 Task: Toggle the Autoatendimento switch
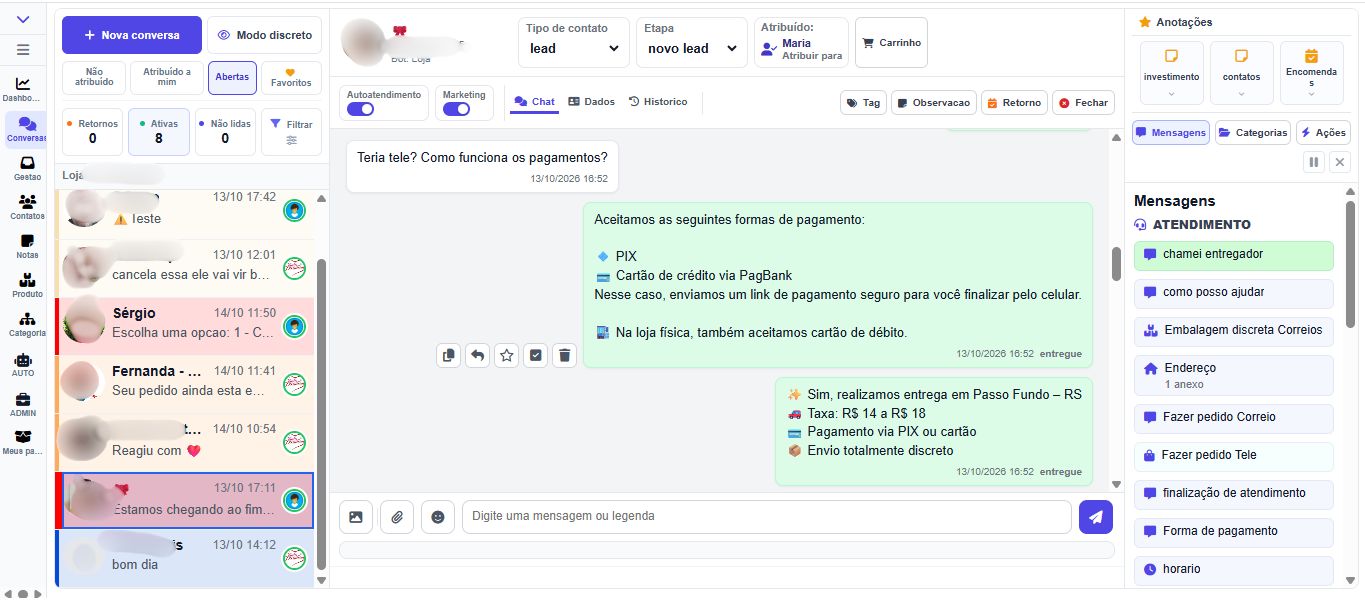click(360, 109)
